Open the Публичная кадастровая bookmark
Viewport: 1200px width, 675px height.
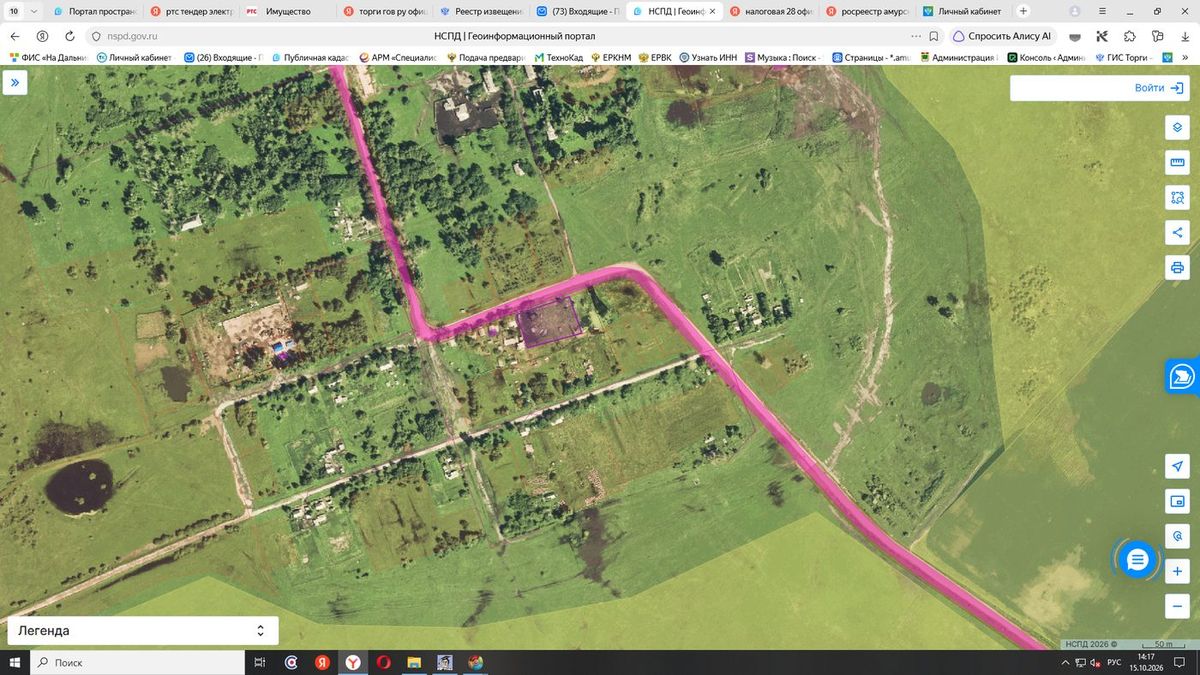[308, 58]
